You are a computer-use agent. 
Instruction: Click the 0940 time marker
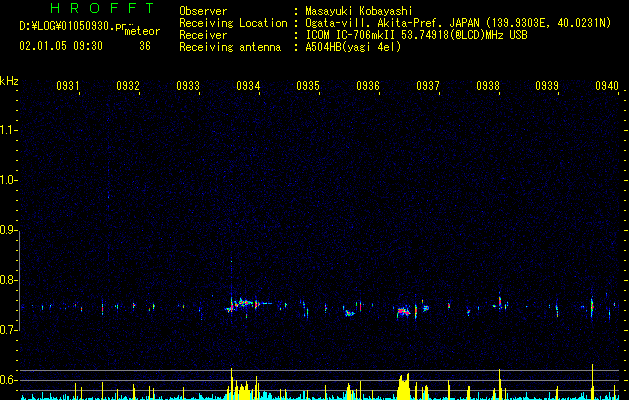pyautogui.click(x=607, y=86)
